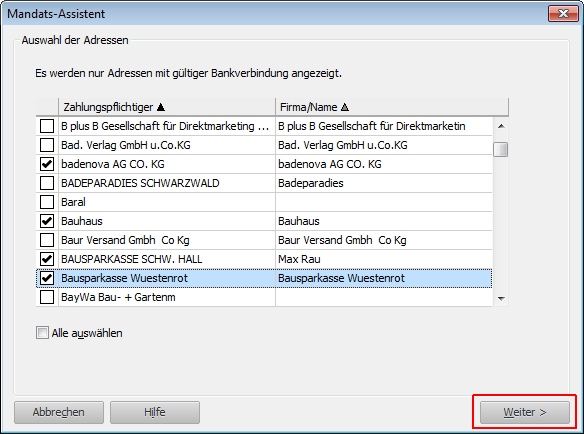Check the BayWa Bau- + Gartenm checkbox
This screenshot has height=434, width=584.
tap(47, 297)
